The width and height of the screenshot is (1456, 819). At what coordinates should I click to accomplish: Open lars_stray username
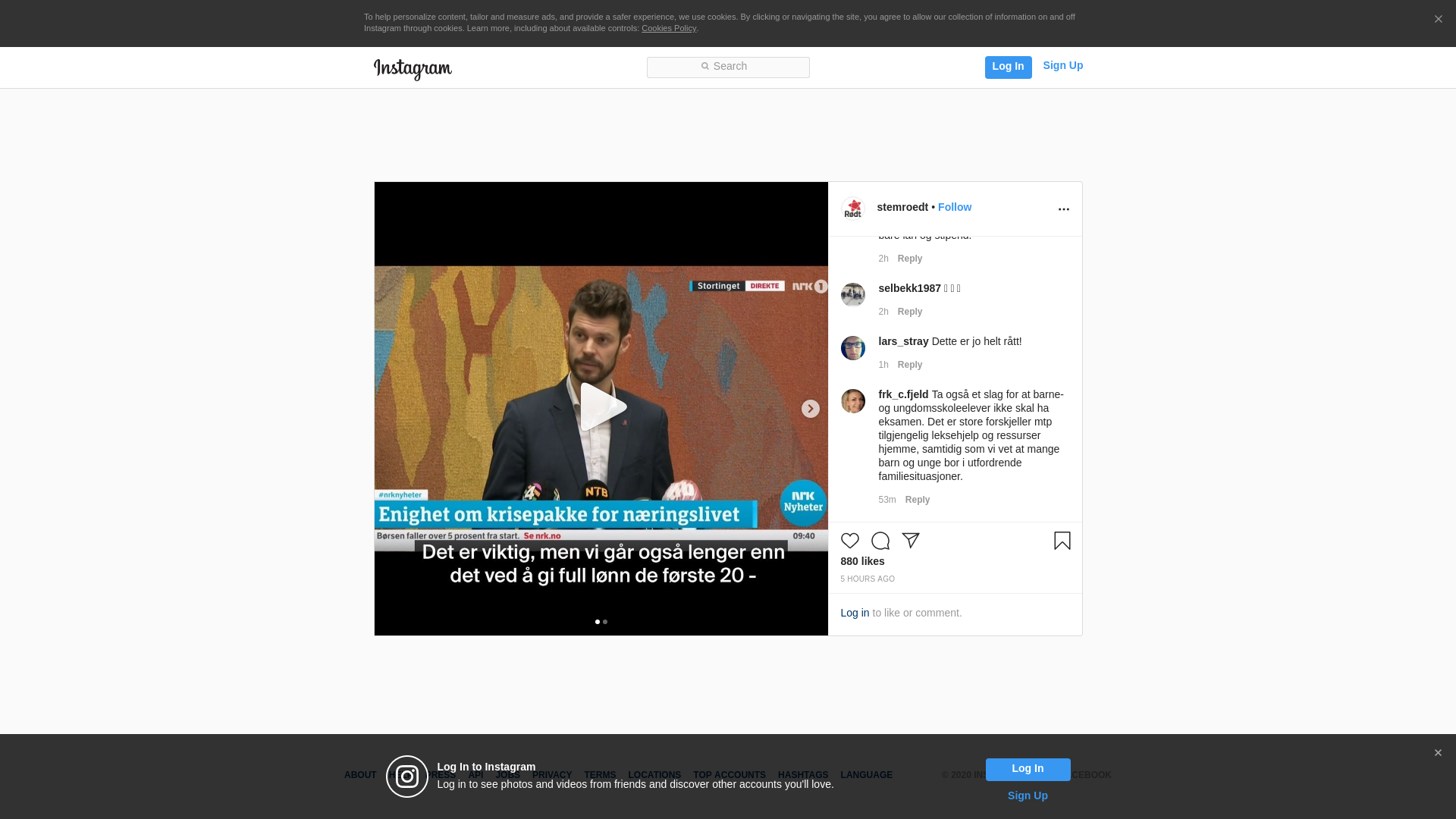(903, 341)
